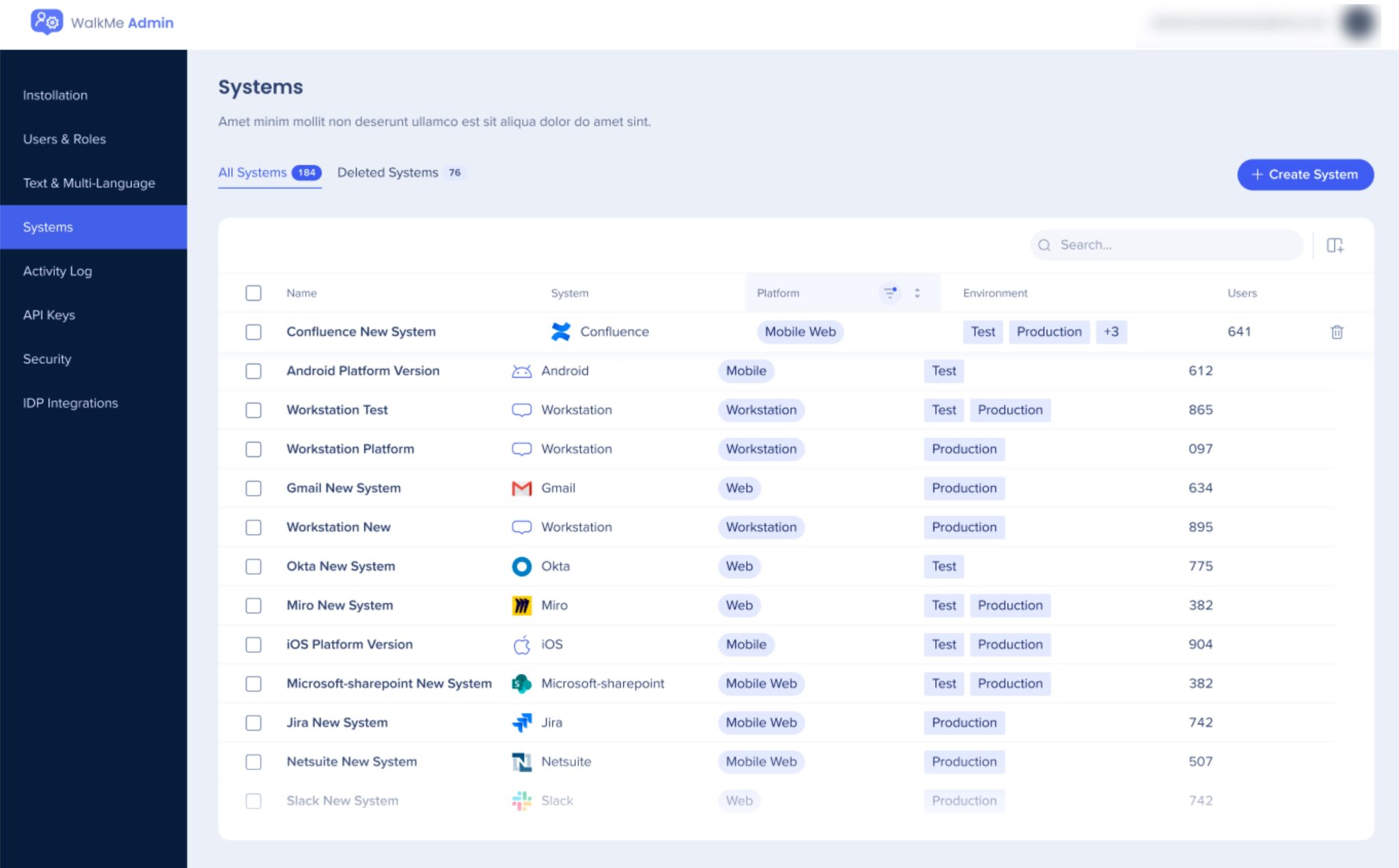Check the checkbox for Workstation Test row
The image size is (1399, 868).
(253, 410)
